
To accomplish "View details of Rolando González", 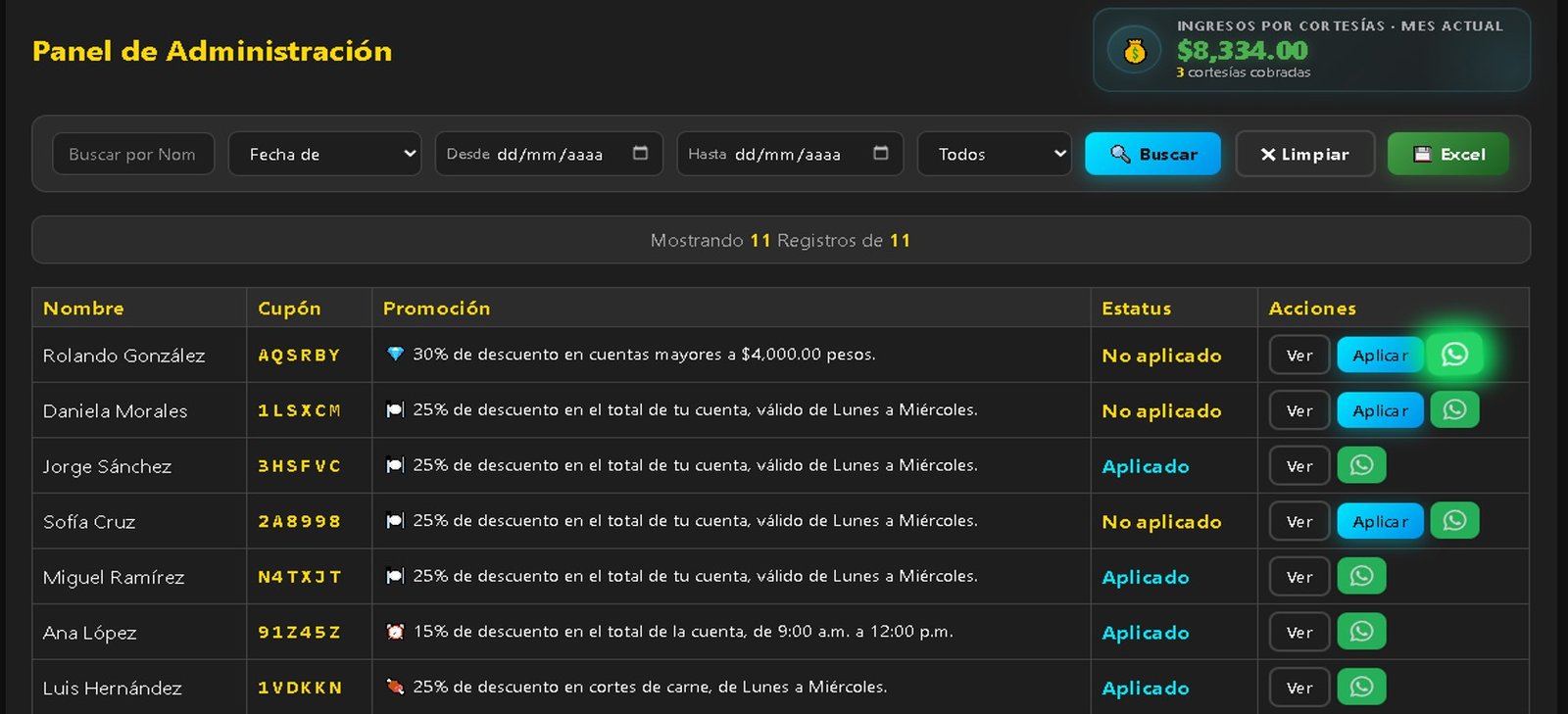I will tap(1299, 356).
